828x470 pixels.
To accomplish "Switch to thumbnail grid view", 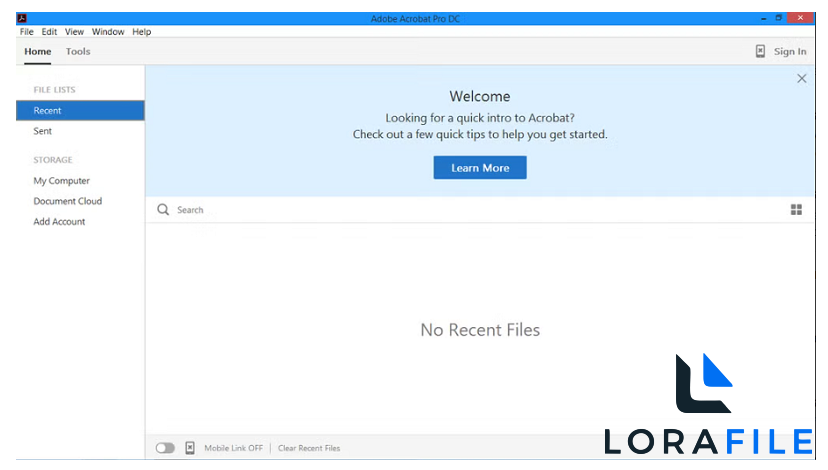I will point(796,210).
